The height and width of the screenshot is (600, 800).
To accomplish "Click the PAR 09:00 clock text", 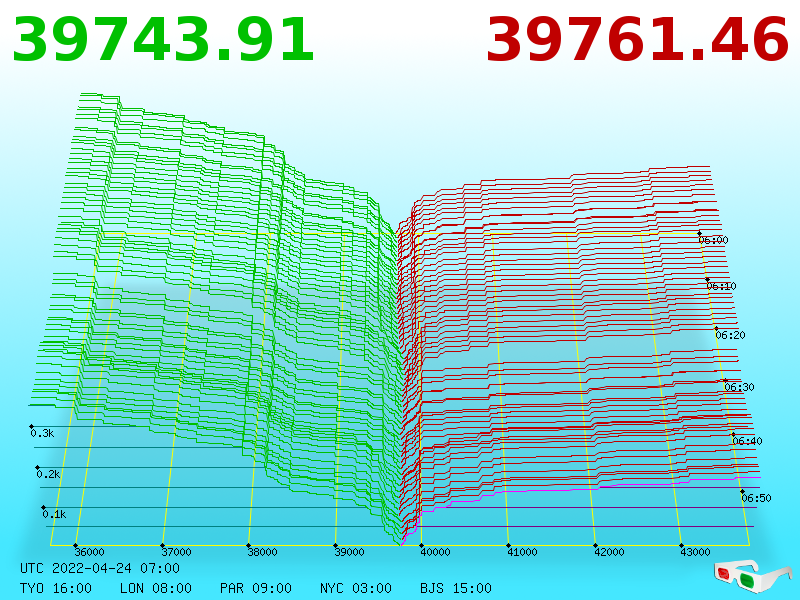I will click(x=256, y=588).
